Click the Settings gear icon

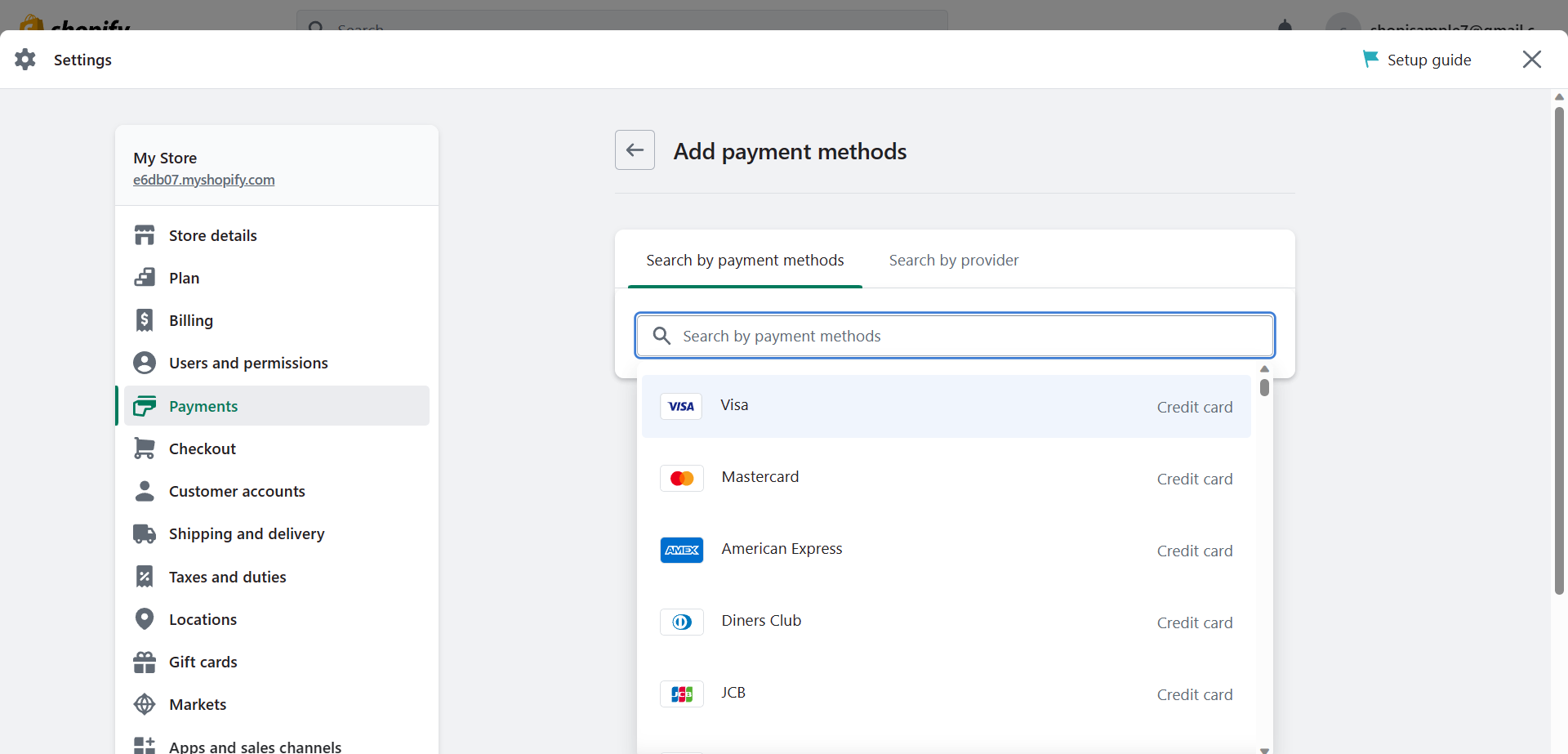point(25,60)
